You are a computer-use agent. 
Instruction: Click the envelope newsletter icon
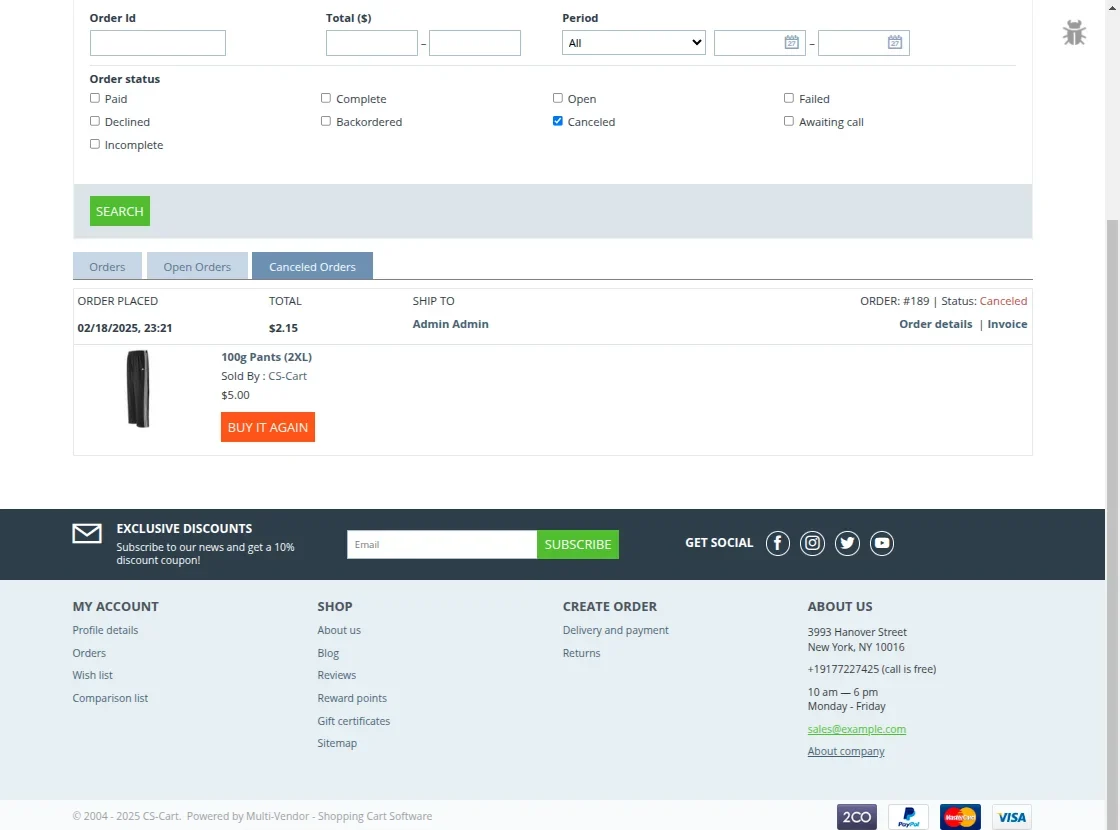pos(87,534)
